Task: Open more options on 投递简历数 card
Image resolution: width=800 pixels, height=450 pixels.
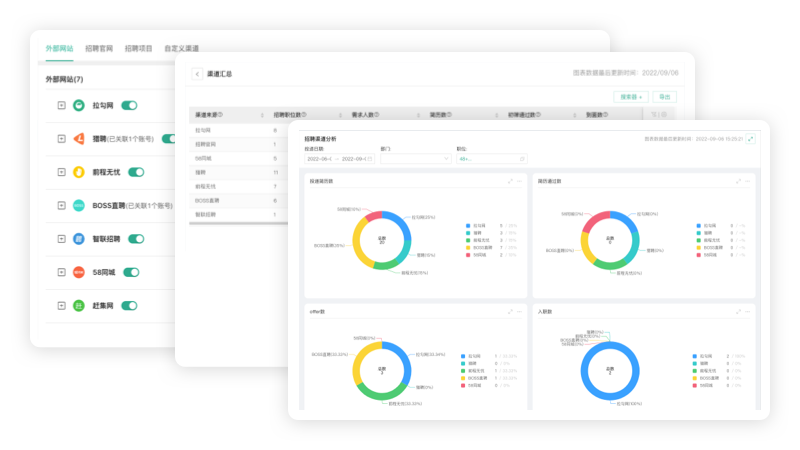Action: [519, 181]
